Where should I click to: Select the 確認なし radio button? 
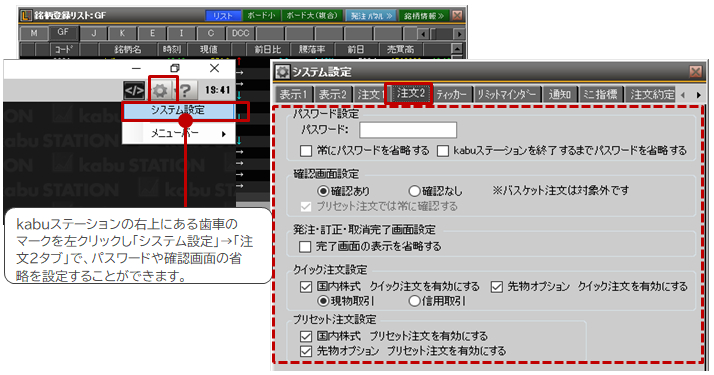click(x=414, y=191)
